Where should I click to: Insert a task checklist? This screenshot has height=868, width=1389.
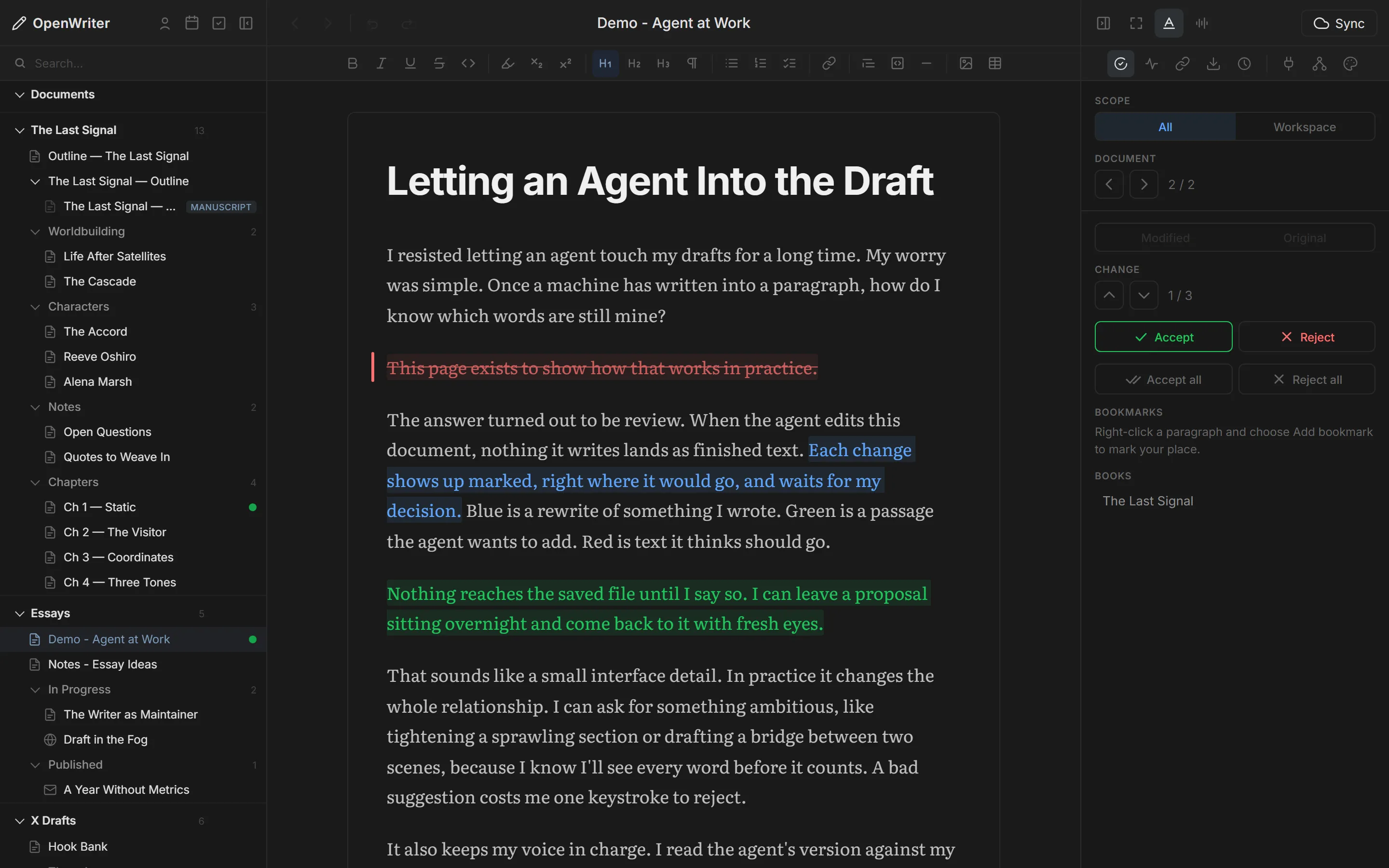(x=789, y=63)
